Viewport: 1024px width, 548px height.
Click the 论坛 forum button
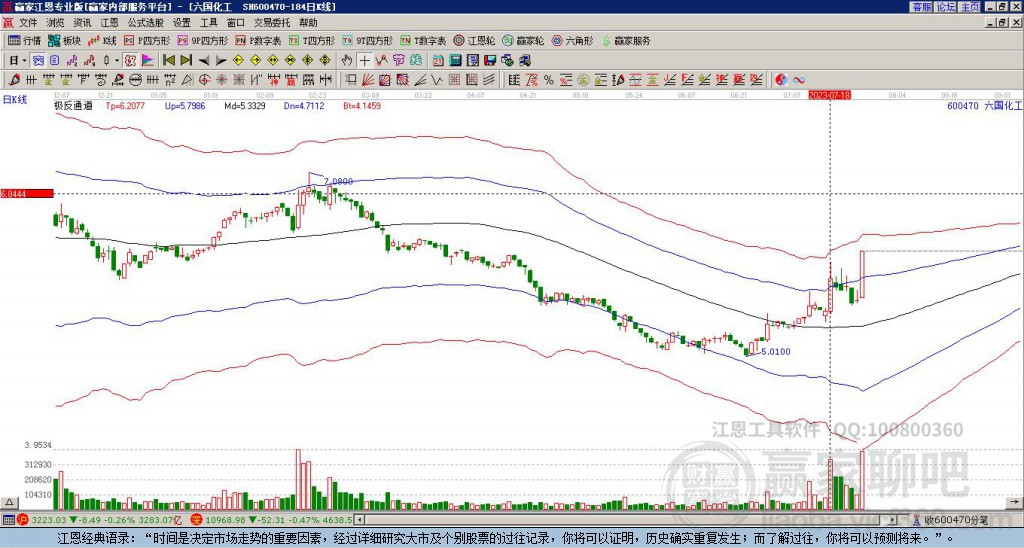point(946,7)
